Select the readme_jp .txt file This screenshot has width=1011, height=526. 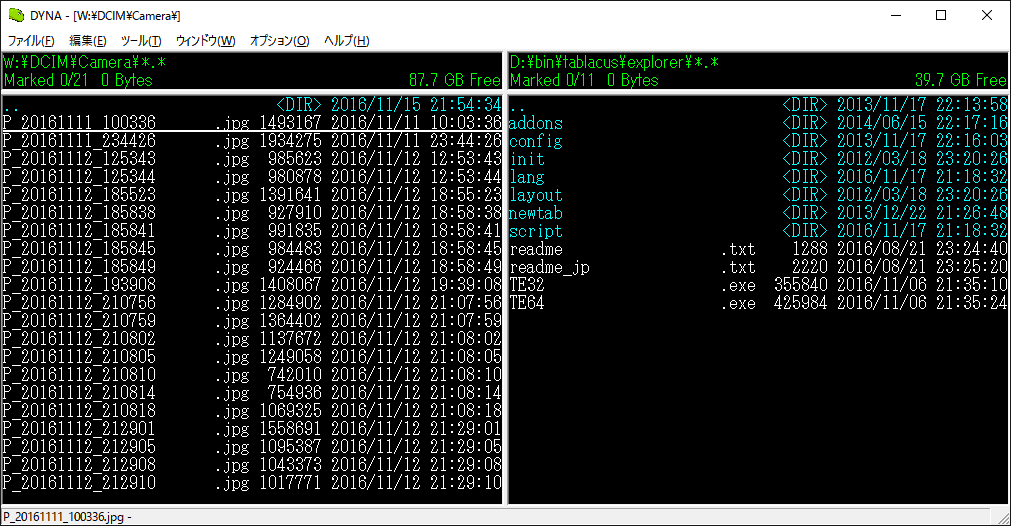758,267
